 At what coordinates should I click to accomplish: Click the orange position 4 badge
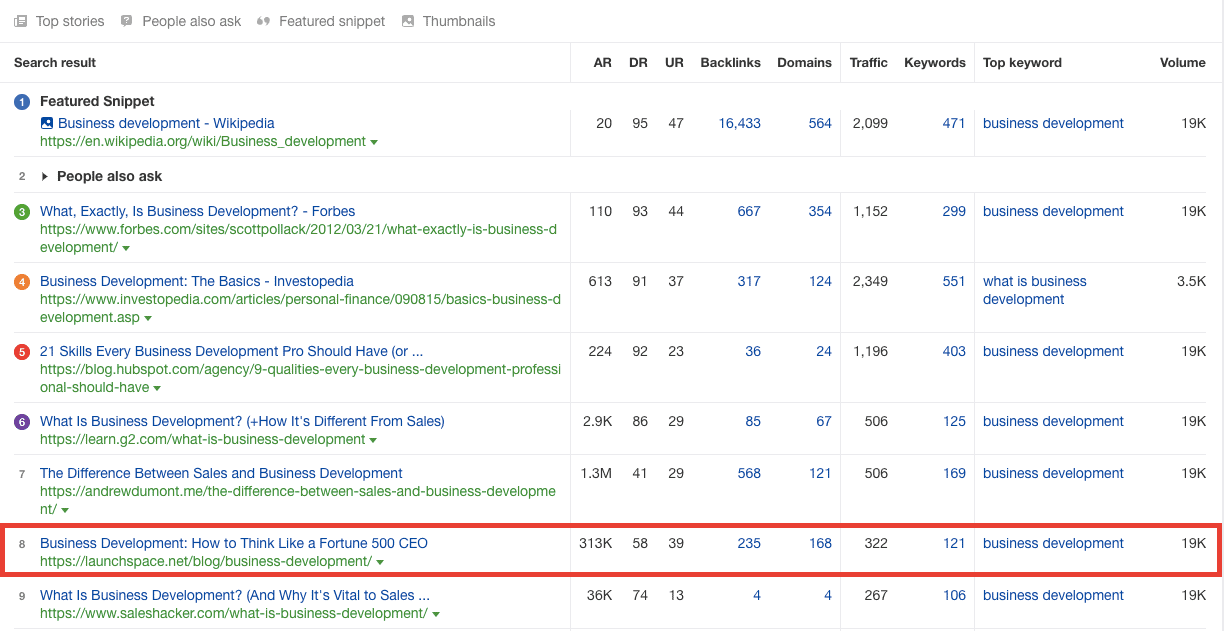22,282
